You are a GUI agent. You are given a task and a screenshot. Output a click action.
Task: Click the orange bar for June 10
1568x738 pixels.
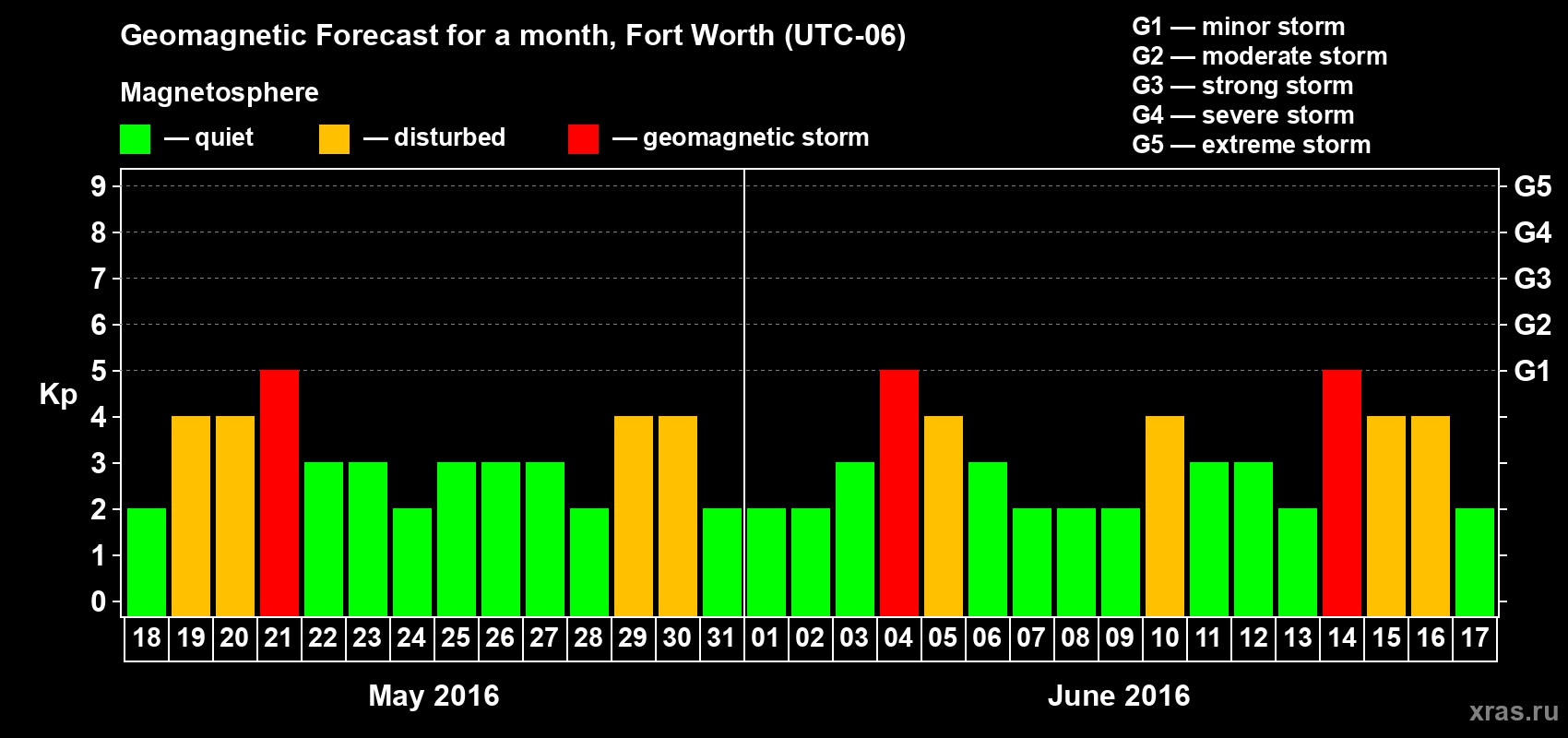pos(1165,516)
